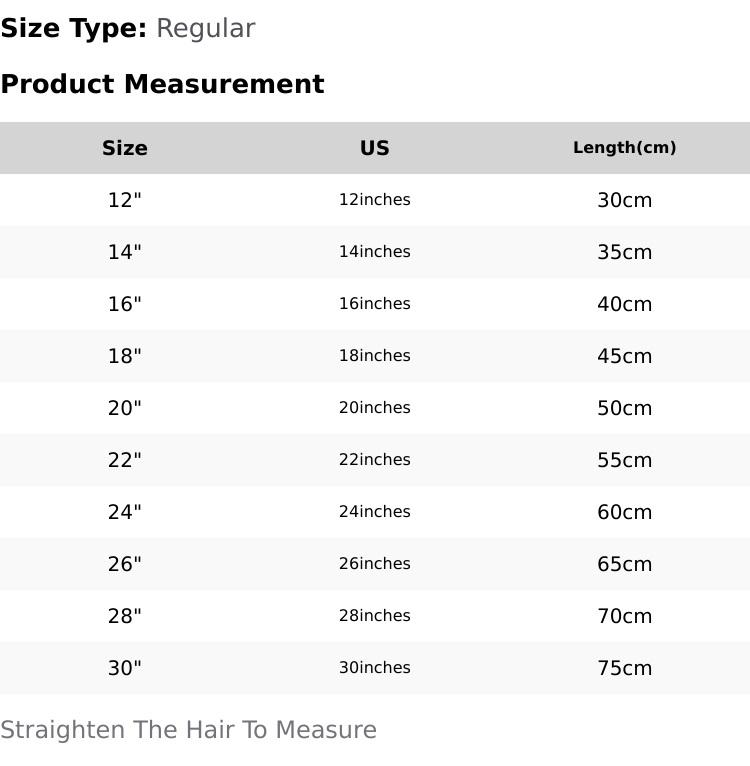750x766 pixels.
Task: Select the 70cm length cell
Action: (x=625, y=616)
